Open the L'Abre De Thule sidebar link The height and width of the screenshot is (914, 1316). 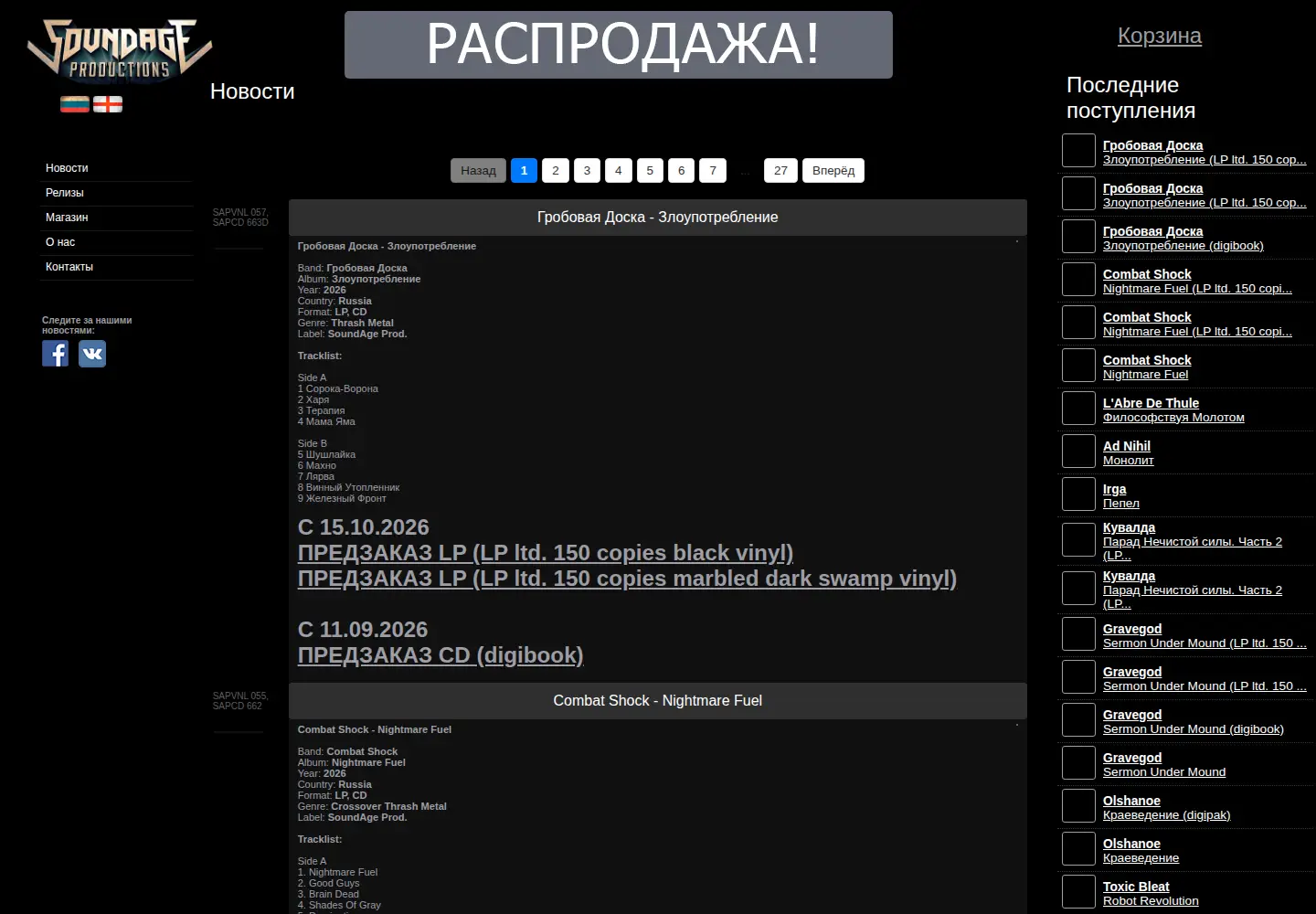pyautogui.click(x=1151, y=403)
